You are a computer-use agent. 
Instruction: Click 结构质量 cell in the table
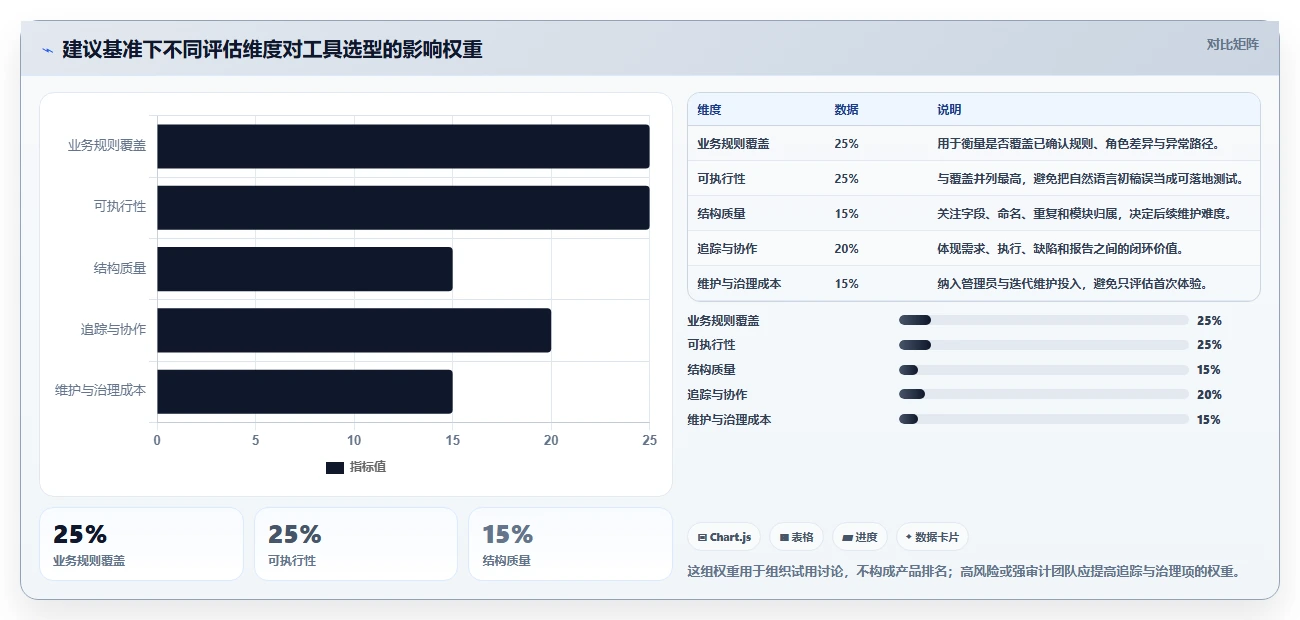[x=721, y=214]
